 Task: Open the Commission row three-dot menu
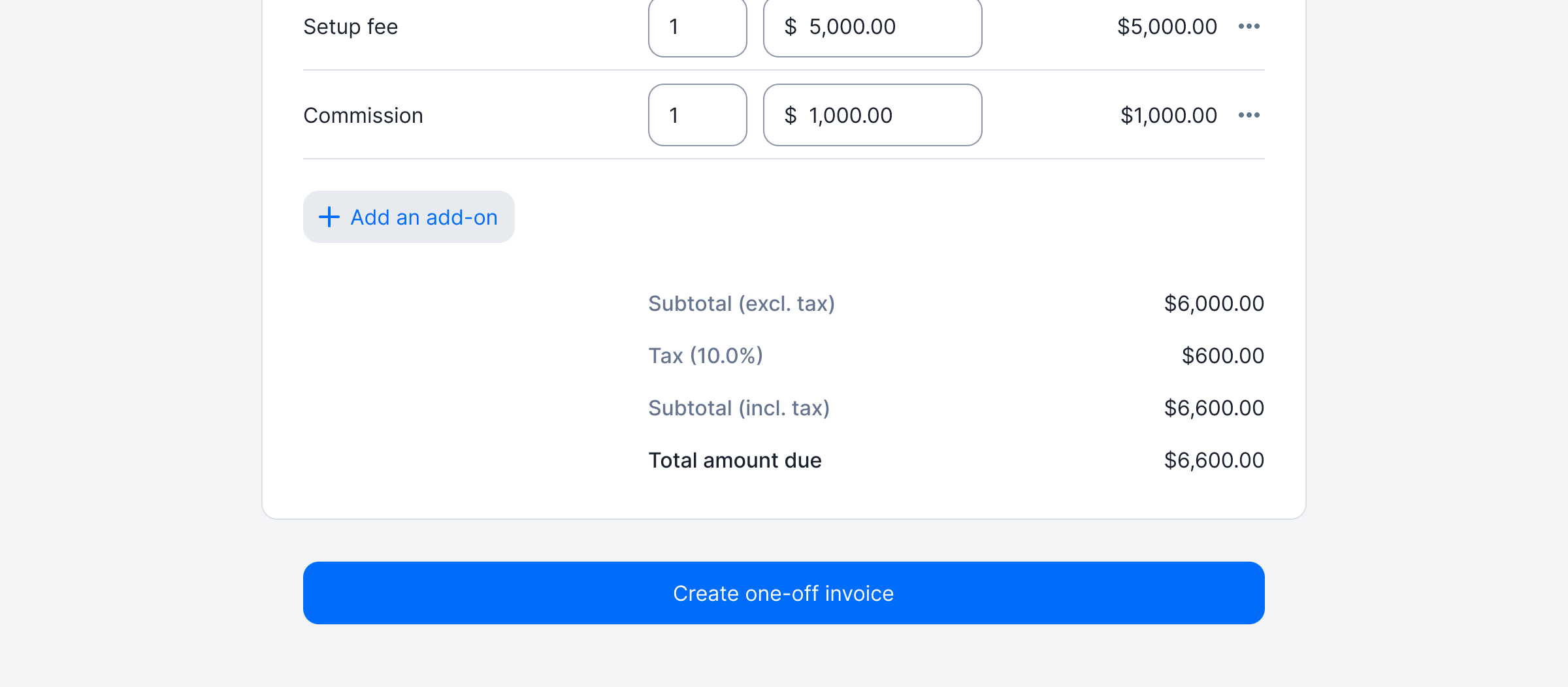coord(1249,115)
